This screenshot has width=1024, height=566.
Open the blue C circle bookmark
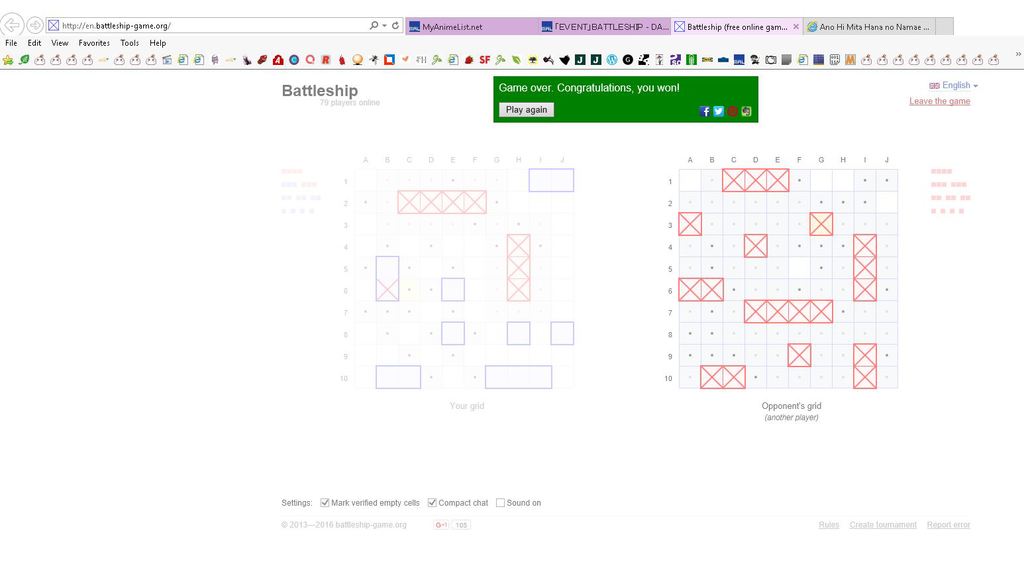(x=294, y=60)
